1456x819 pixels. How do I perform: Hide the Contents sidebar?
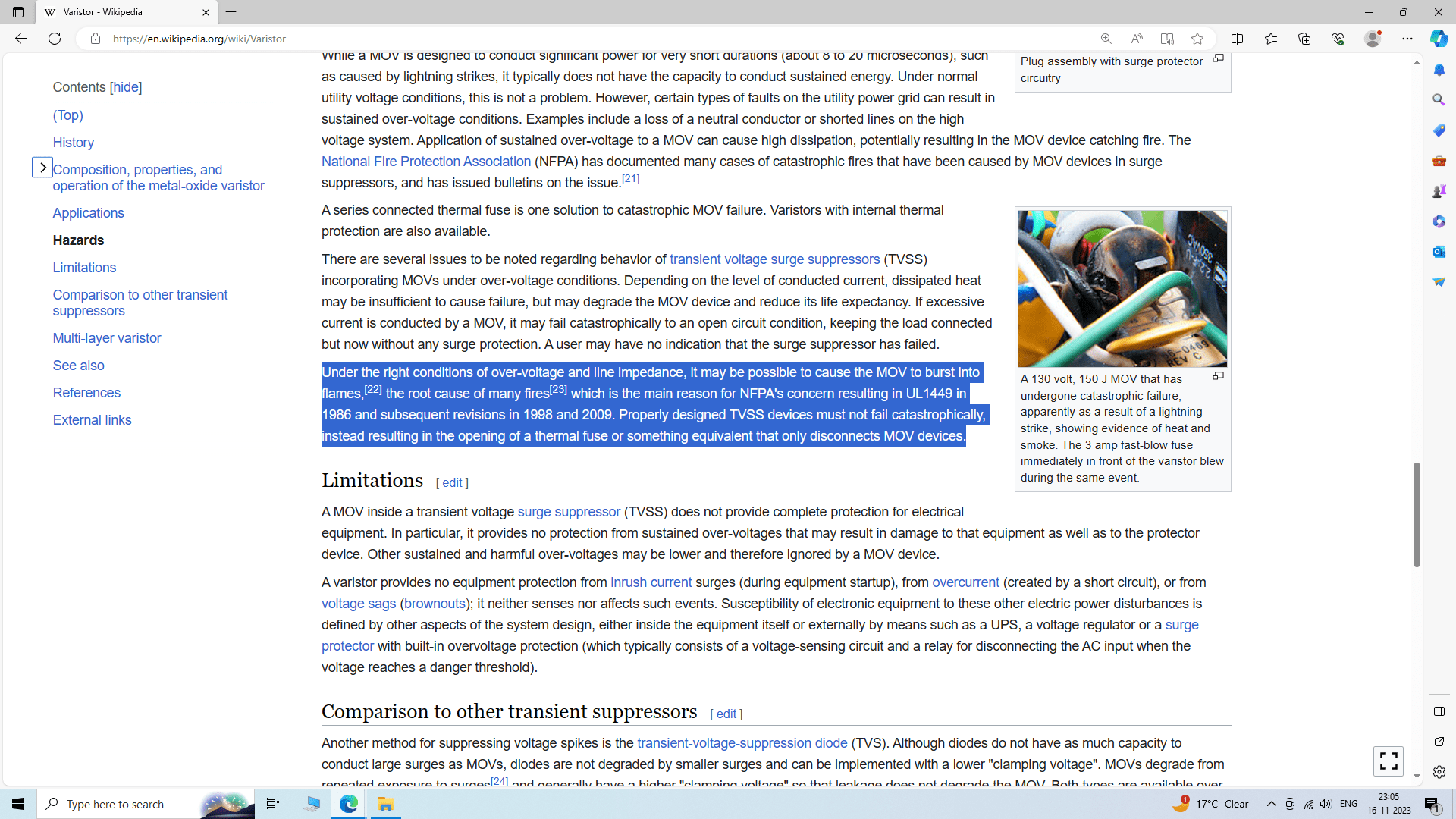coord(126,87)
